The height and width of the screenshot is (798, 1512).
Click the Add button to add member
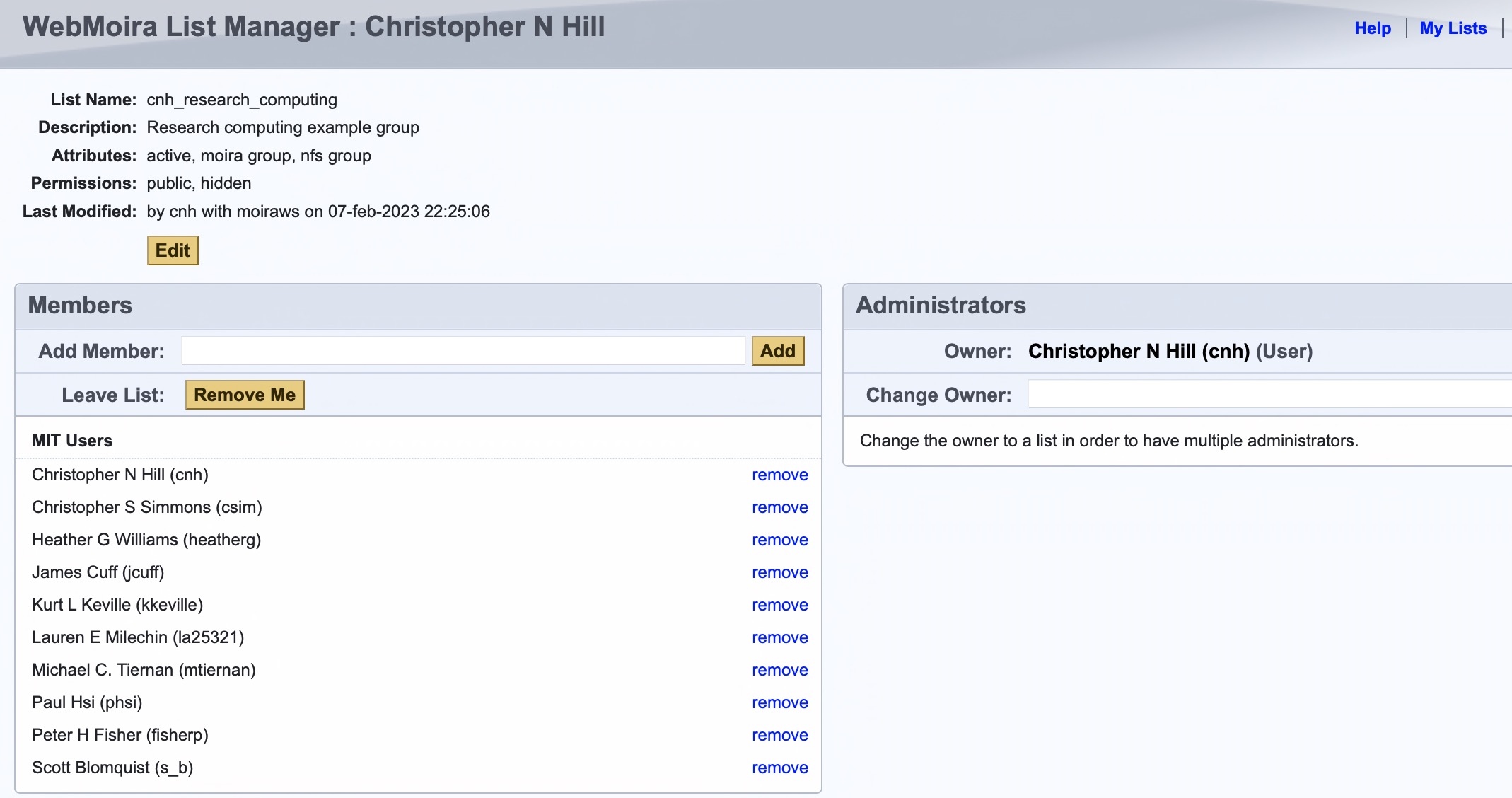point(778,350)
